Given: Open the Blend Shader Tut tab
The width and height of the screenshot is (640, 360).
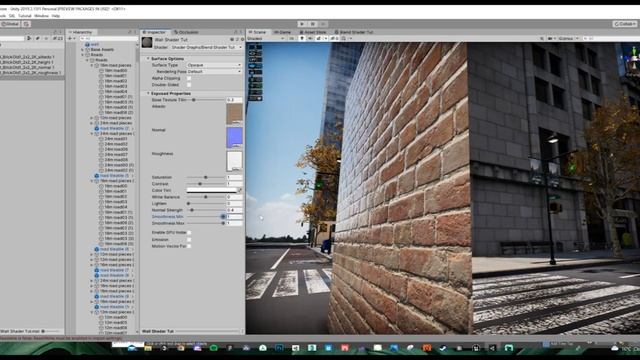Looking at the screenshot, I should point(354,32).
